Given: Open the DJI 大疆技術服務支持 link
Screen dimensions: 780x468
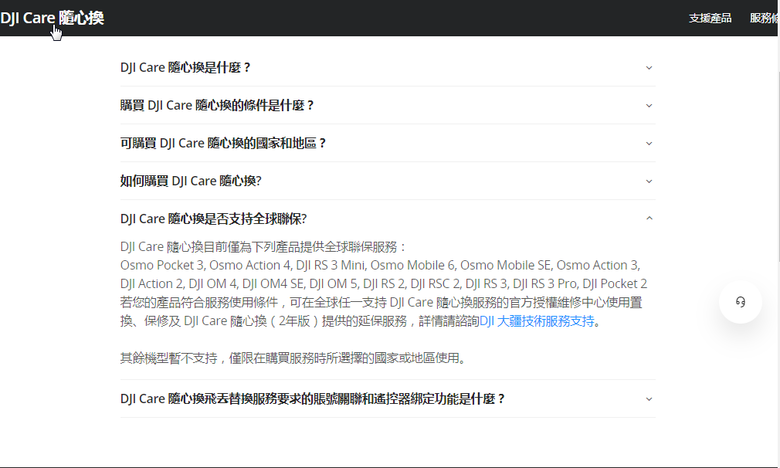Looking at the screenshot, I should click(x=537, y=321).
